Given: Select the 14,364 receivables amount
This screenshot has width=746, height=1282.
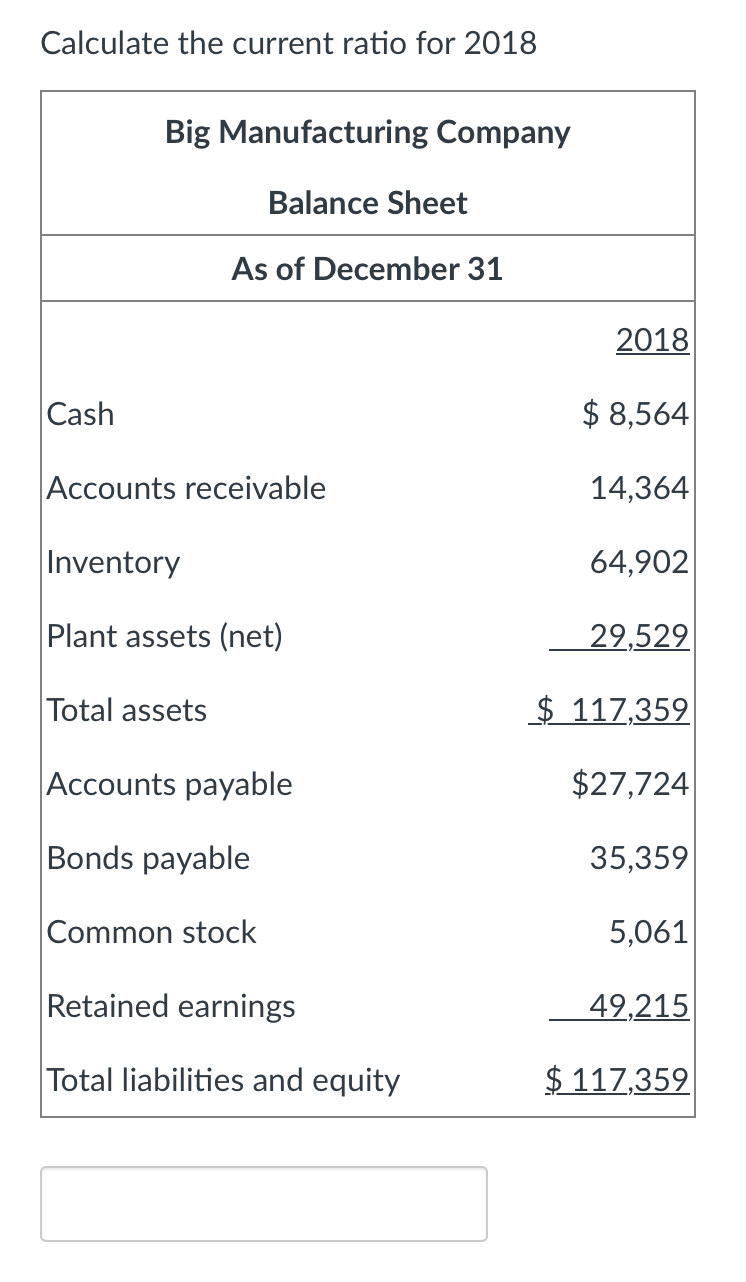Looking at the screenshot, I should (x=638, y=488).
